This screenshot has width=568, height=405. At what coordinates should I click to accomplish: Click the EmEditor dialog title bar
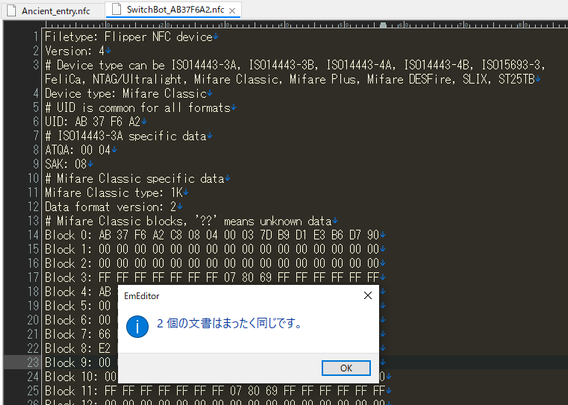(239, 296)
